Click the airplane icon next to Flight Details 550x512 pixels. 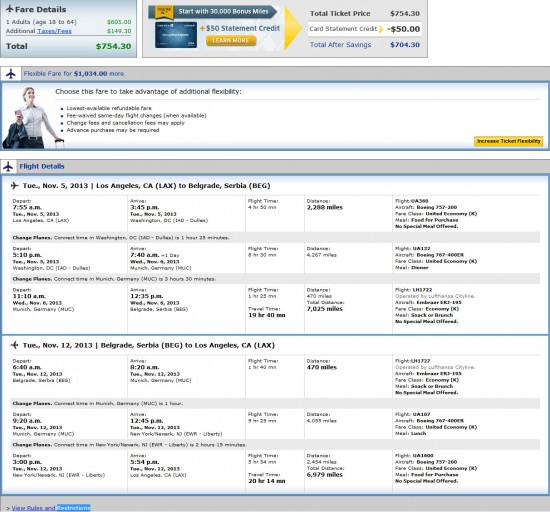[8, 167]
